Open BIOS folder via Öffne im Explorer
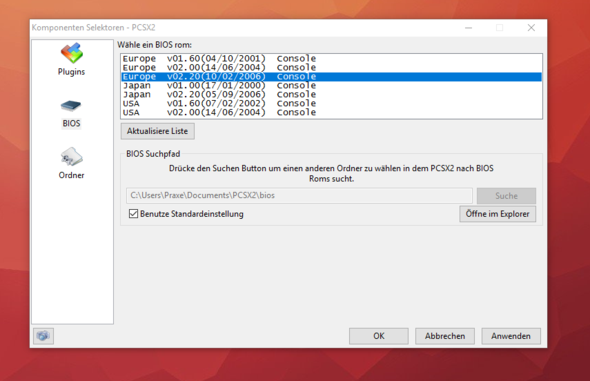The width and height of the screenshot is (590, 381). click(497, 214)
